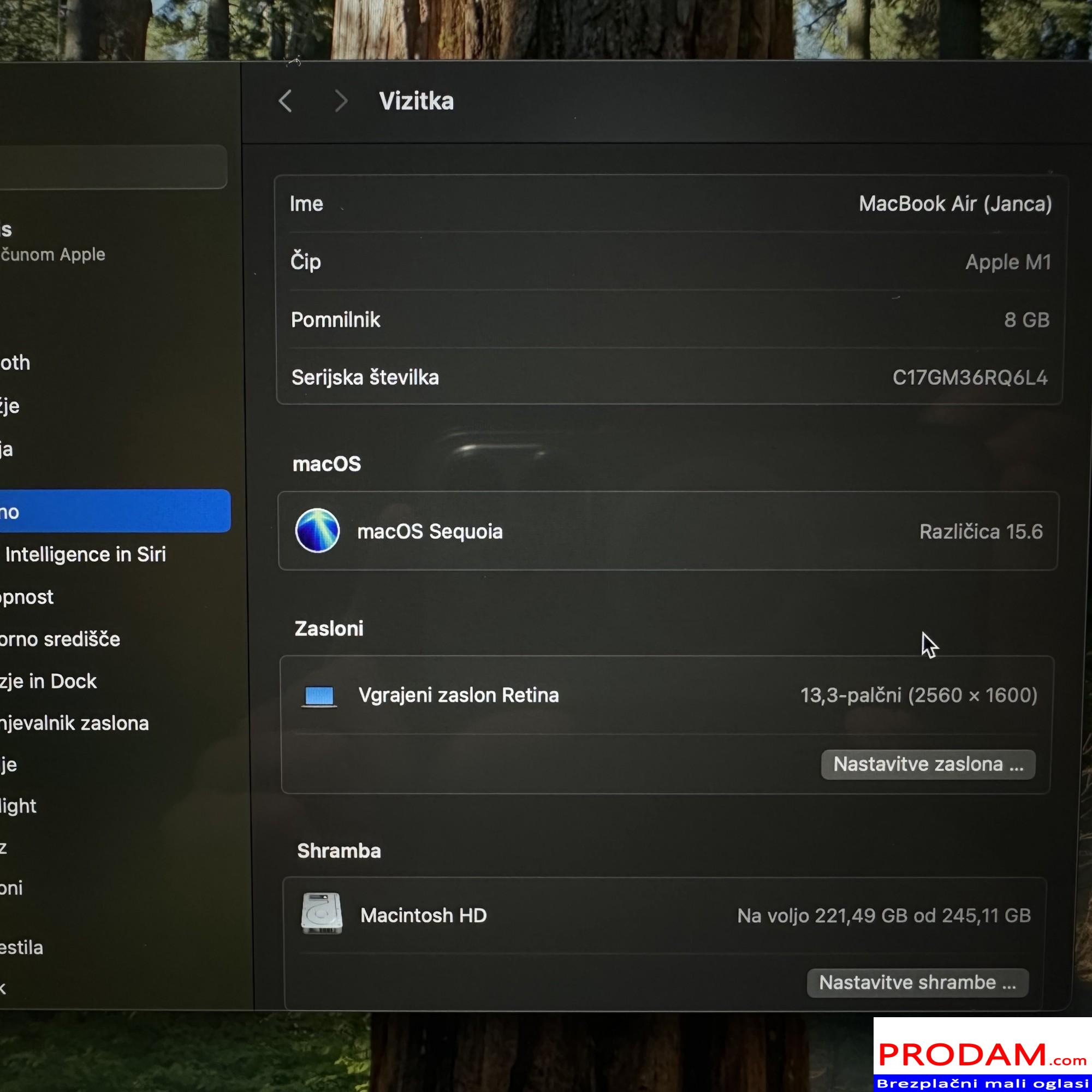
Task: Open Nastavitve zaslona display settings
Action: point(928,764)
